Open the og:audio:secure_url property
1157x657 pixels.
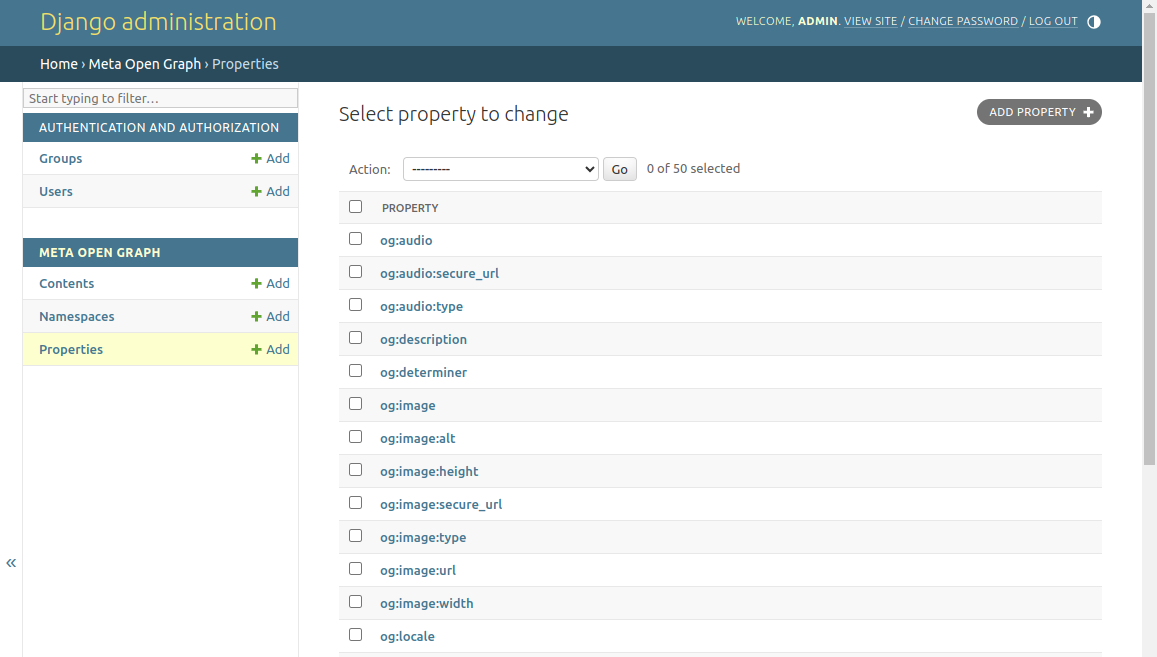(440, 273)
